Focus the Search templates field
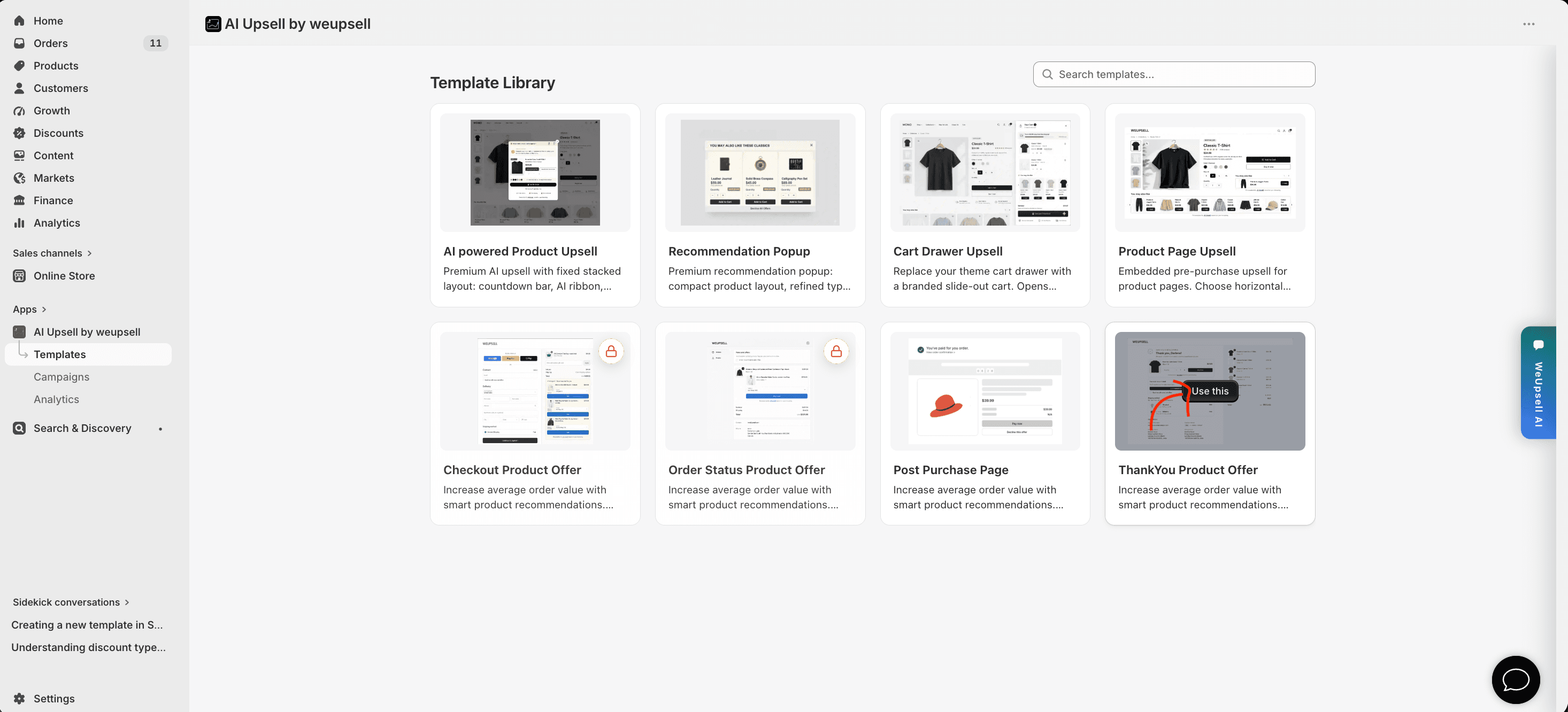 point(1173,74)
